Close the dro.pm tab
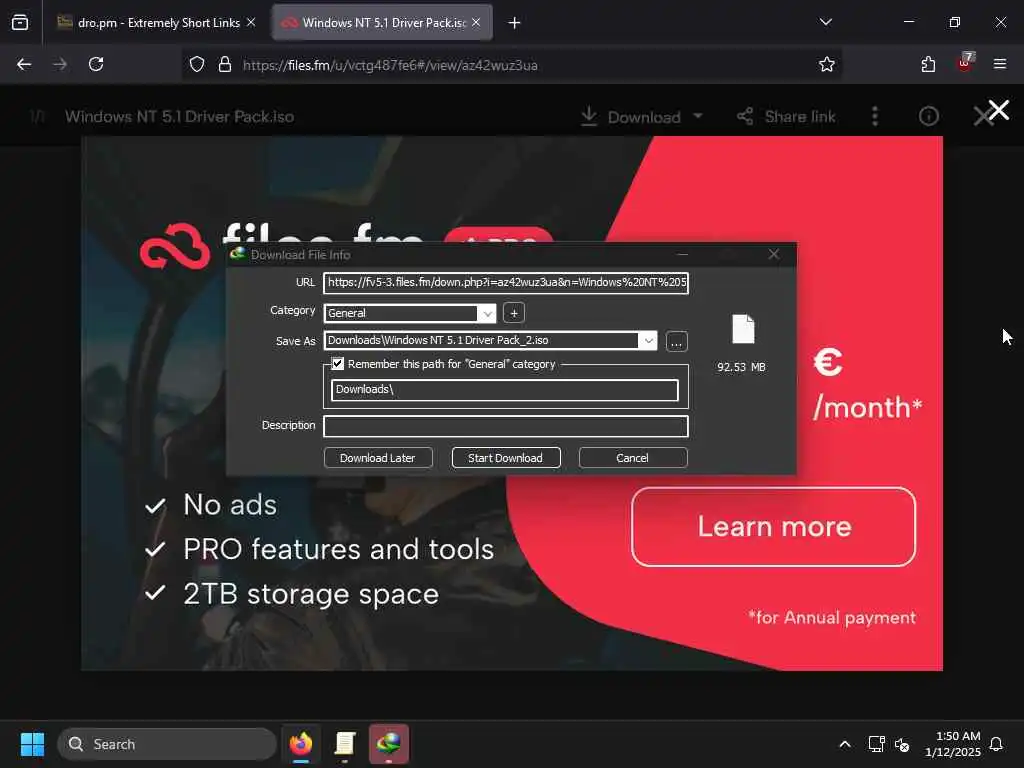Viewport: 1024px width, 768px height. [x=251, y=23]
